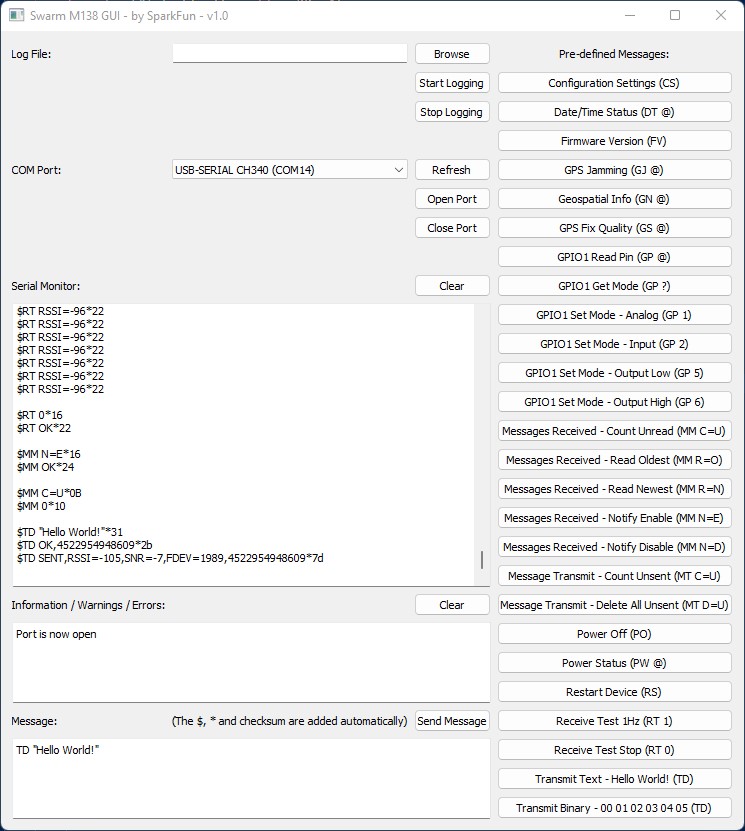Viewport: 745px width, 831px height.
Task: Click the Browse button for log file
Action: (x=452, y=54)
